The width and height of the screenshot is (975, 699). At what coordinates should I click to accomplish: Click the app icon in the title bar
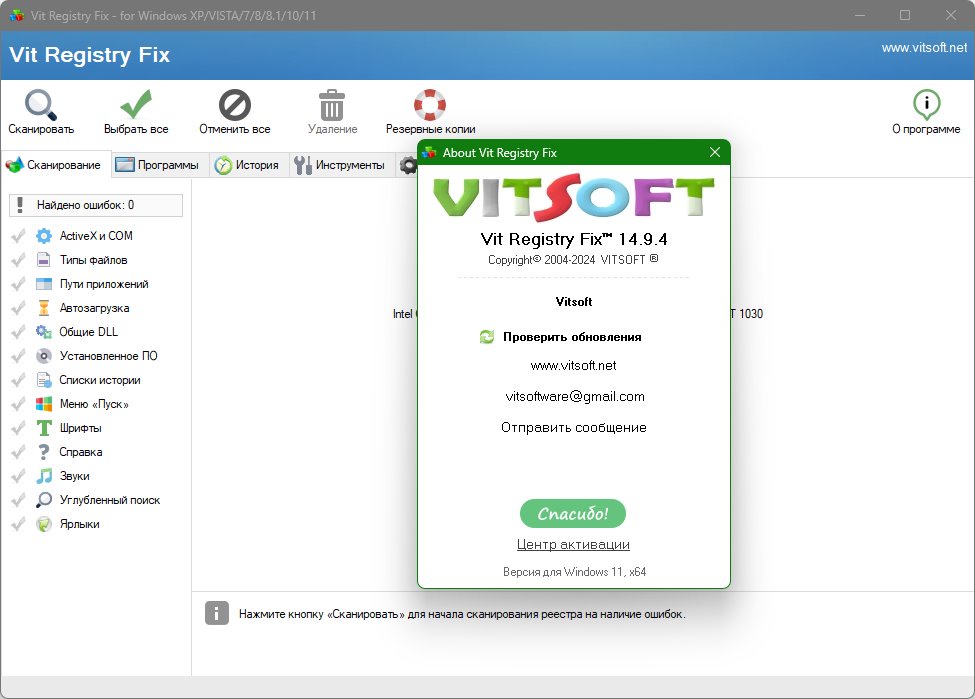16,15
